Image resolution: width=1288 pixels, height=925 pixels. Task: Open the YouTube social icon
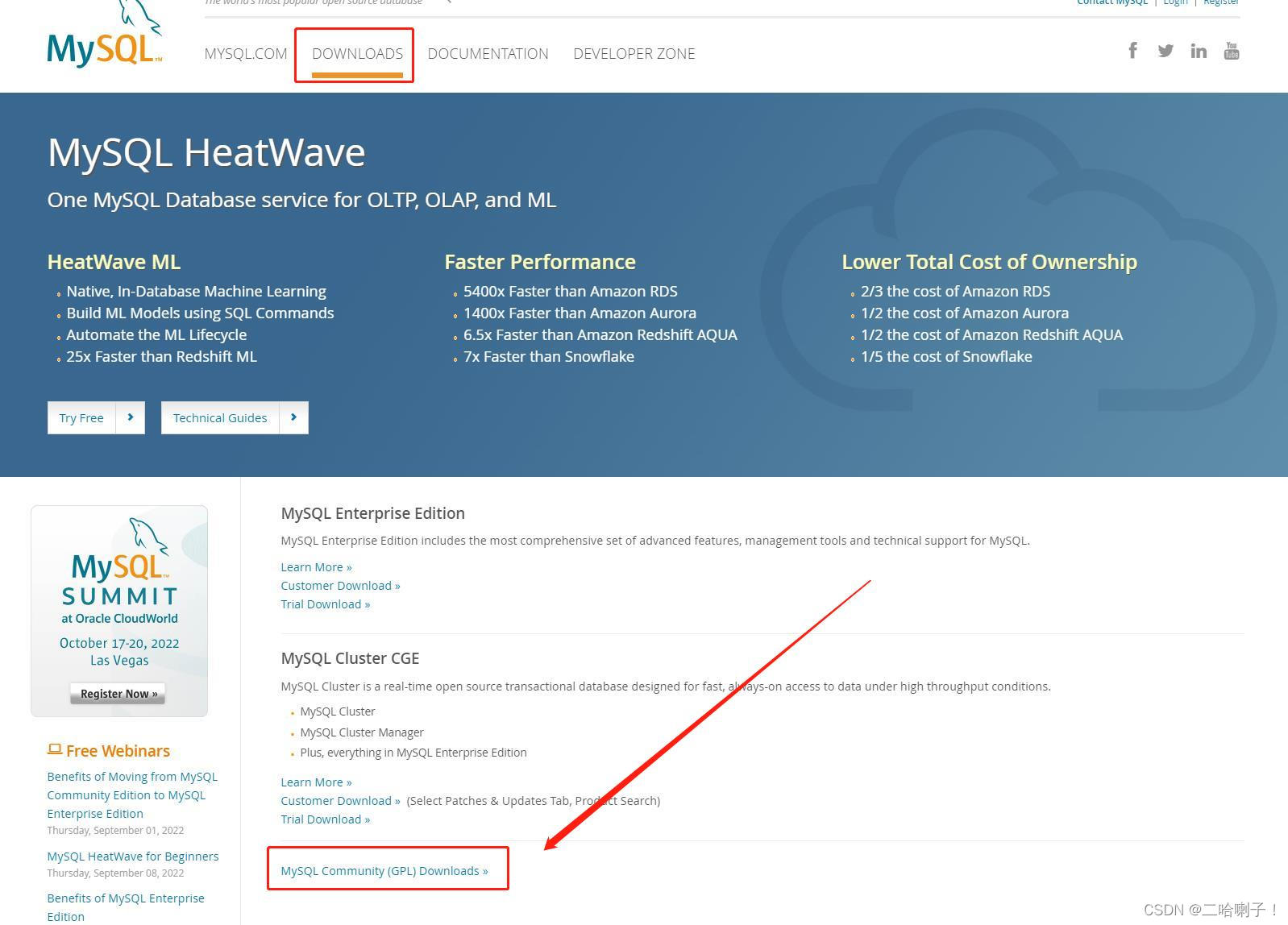[x=1232, y=51]
